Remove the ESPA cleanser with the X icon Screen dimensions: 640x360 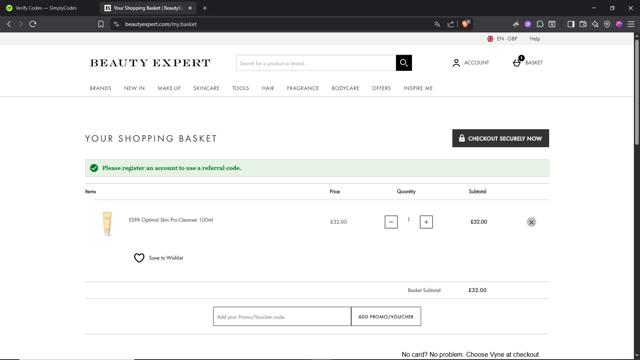click(531, 222)
